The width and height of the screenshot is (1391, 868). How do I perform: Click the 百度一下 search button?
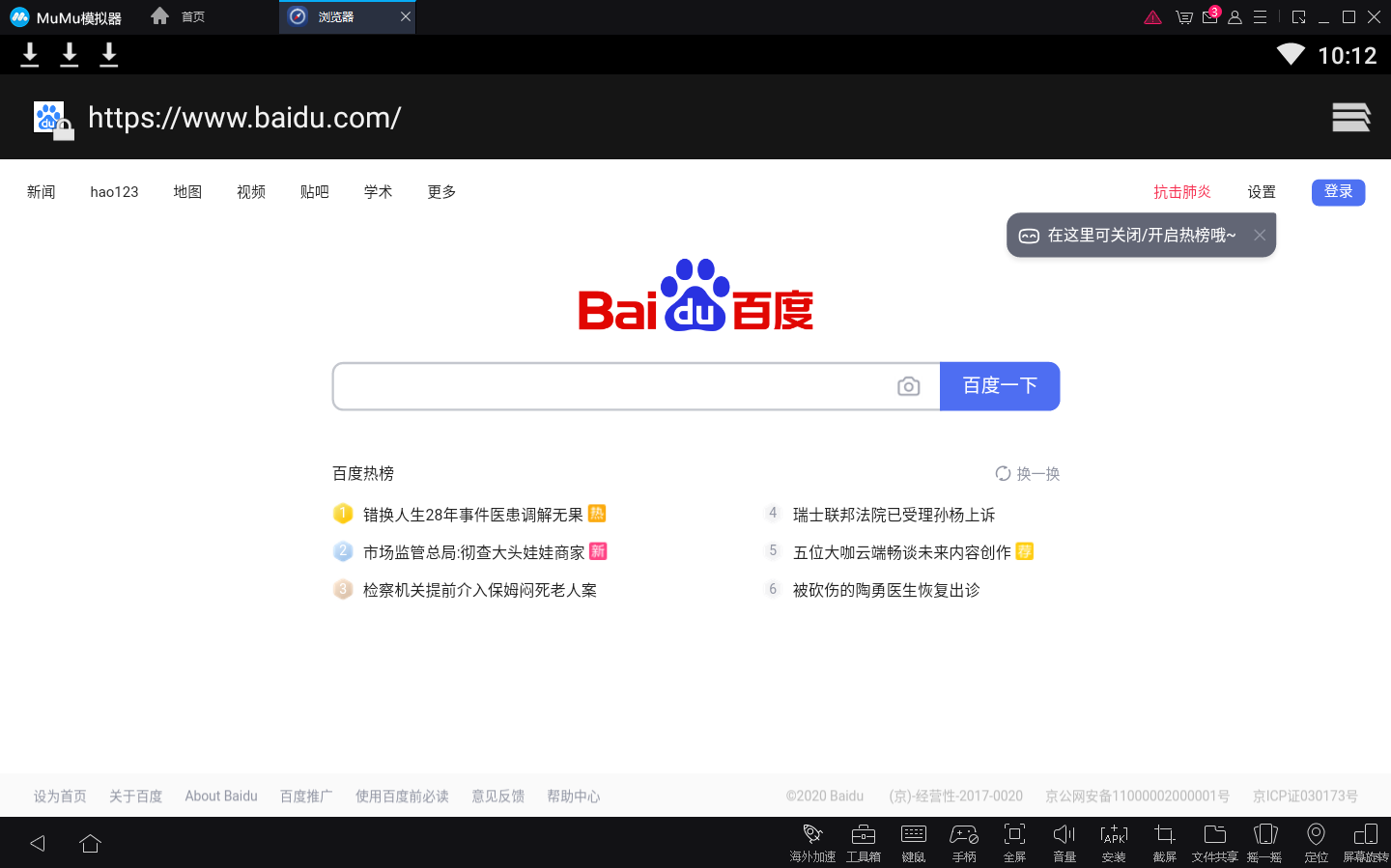[1000, 386]
